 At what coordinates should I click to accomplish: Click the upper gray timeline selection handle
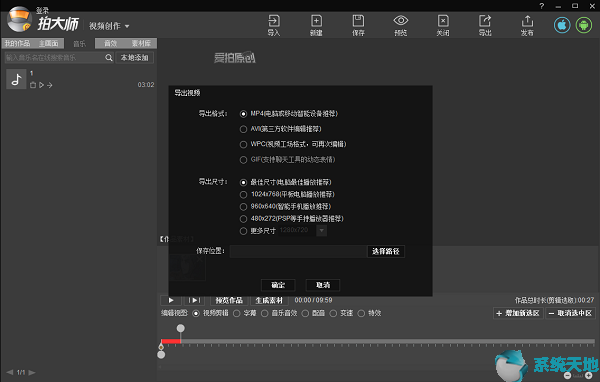coord(181,328)
